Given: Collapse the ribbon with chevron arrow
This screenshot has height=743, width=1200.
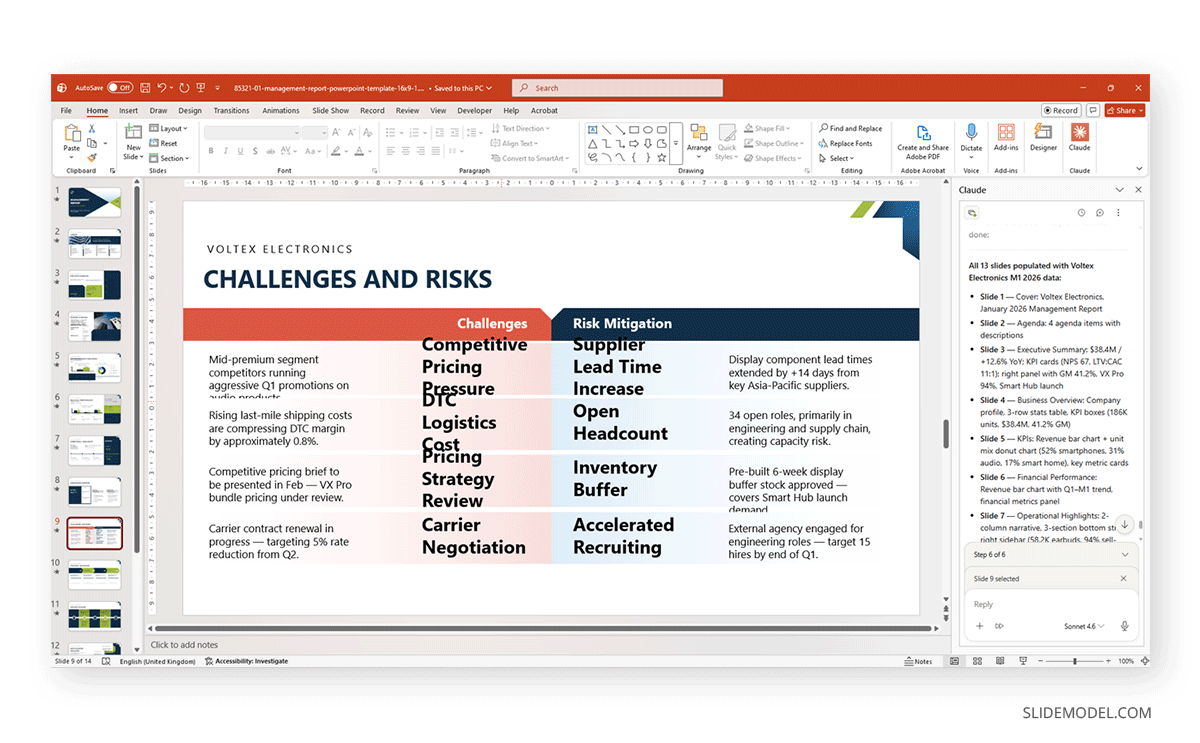Looking at the screenshot, I should pos(1139,169).
